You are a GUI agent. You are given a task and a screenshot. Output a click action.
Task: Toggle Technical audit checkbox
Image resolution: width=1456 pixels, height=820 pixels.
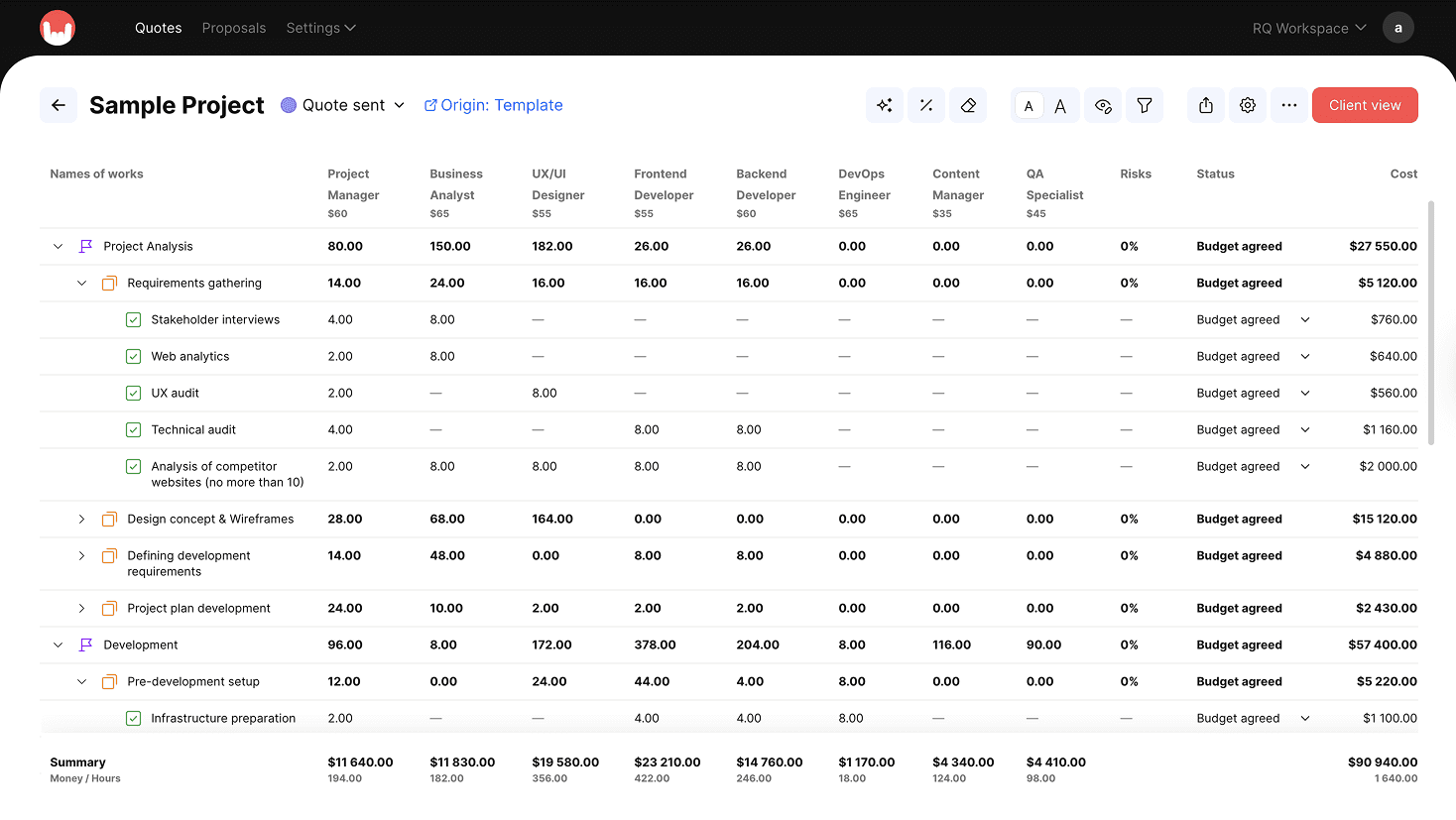(134, 429)
